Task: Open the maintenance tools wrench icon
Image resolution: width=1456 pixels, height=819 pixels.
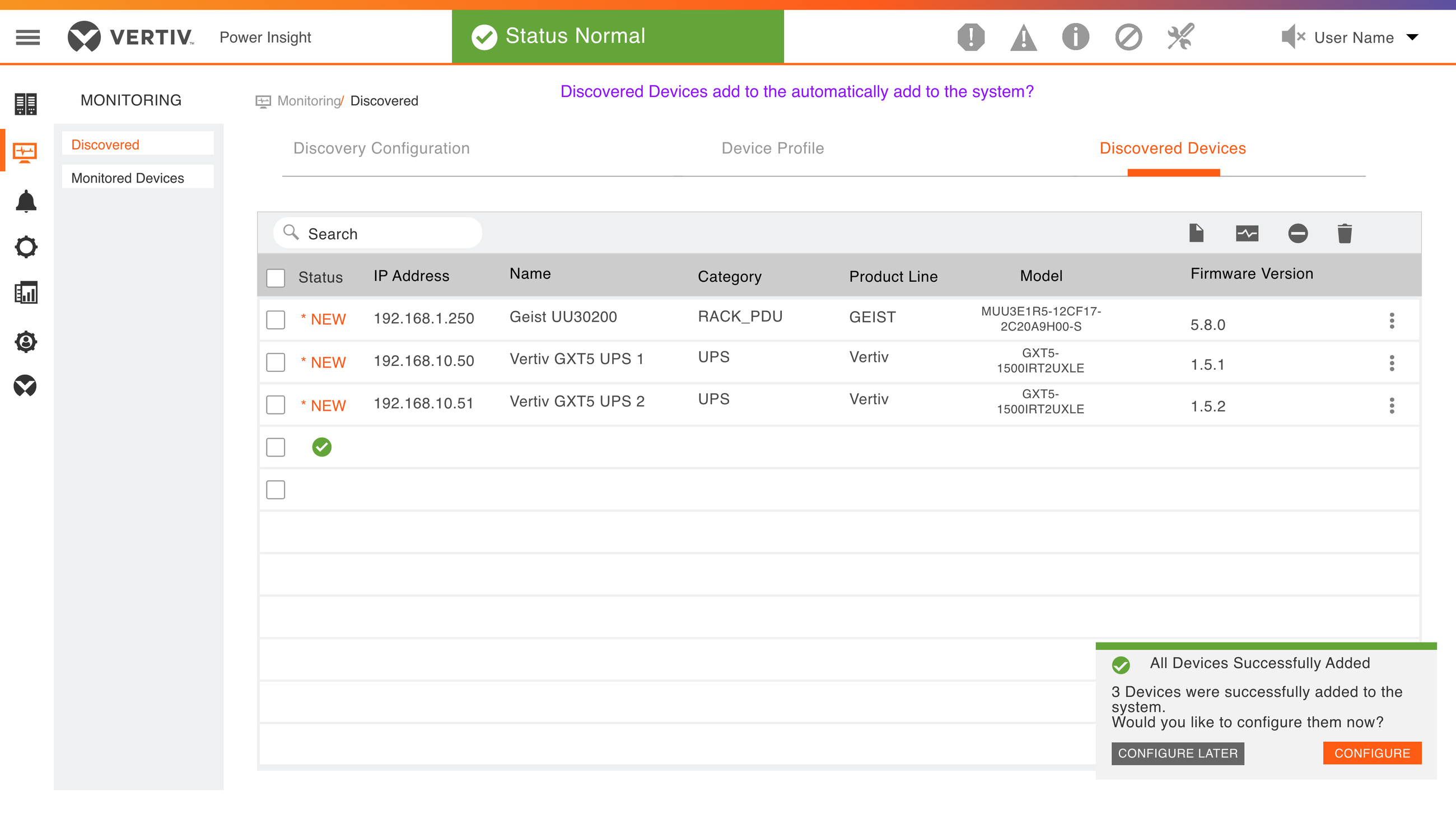Action: click(1180, 37)
